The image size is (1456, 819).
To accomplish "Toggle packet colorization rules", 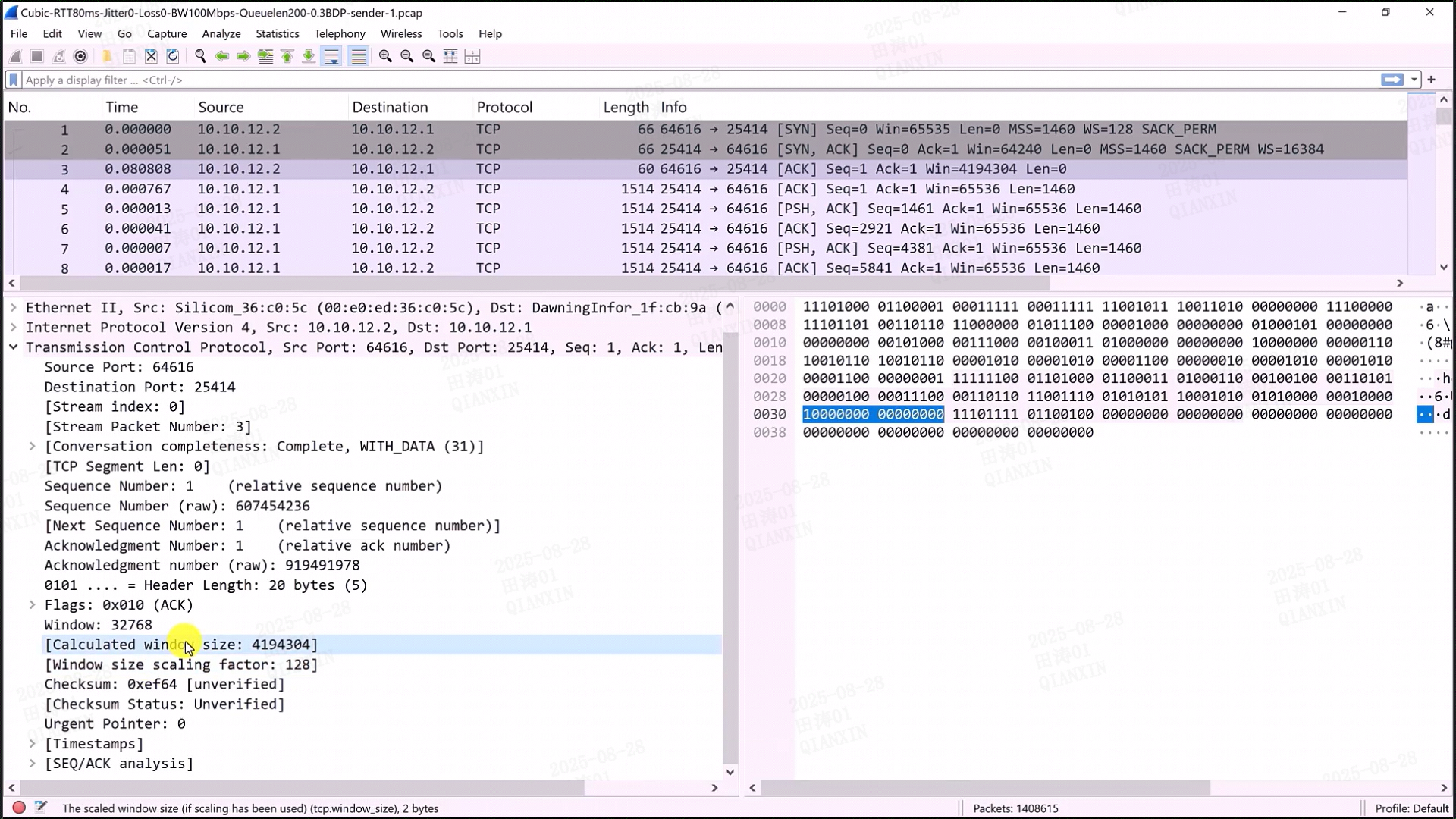I will point(359,56).
